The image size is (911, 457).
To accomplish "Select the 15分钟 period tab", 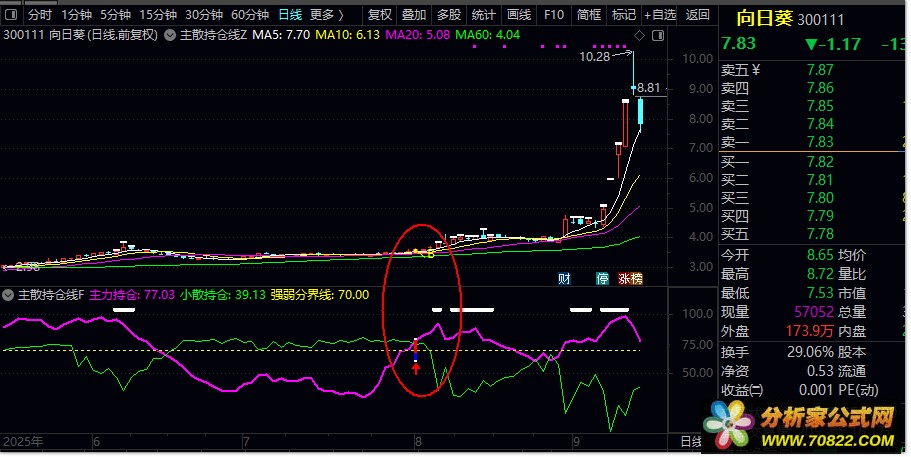I will (158, 15).
